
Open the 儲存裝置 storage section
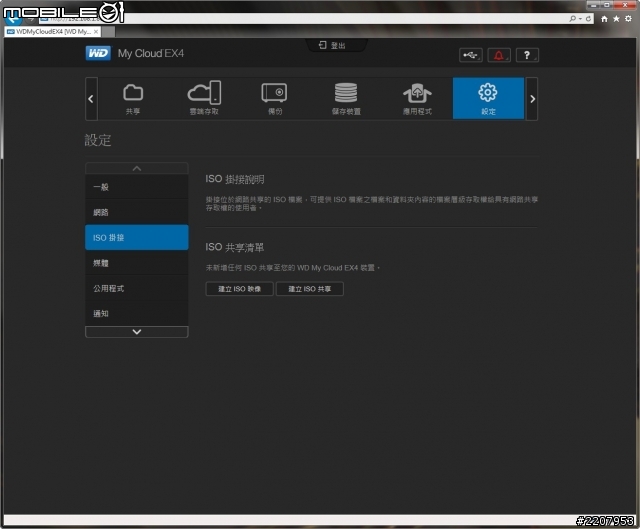click(x=346, y=99)
